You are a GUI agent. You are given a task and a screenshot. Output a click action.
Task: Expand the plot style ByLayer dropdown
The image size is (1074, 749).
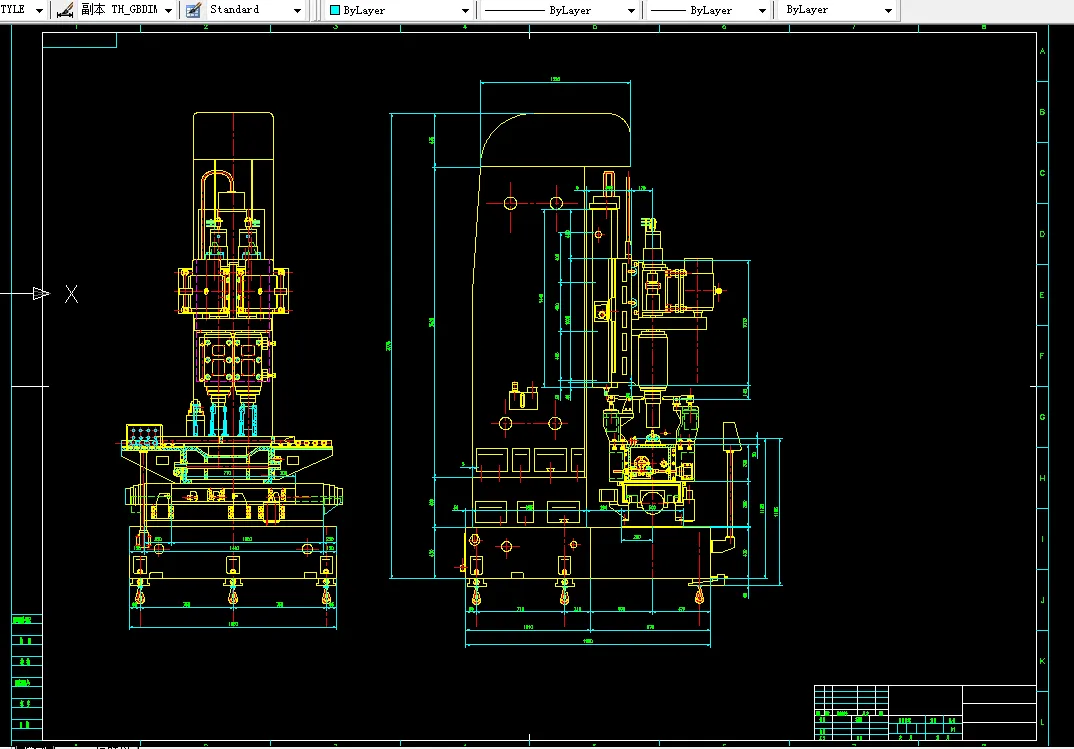coord(888,10)
